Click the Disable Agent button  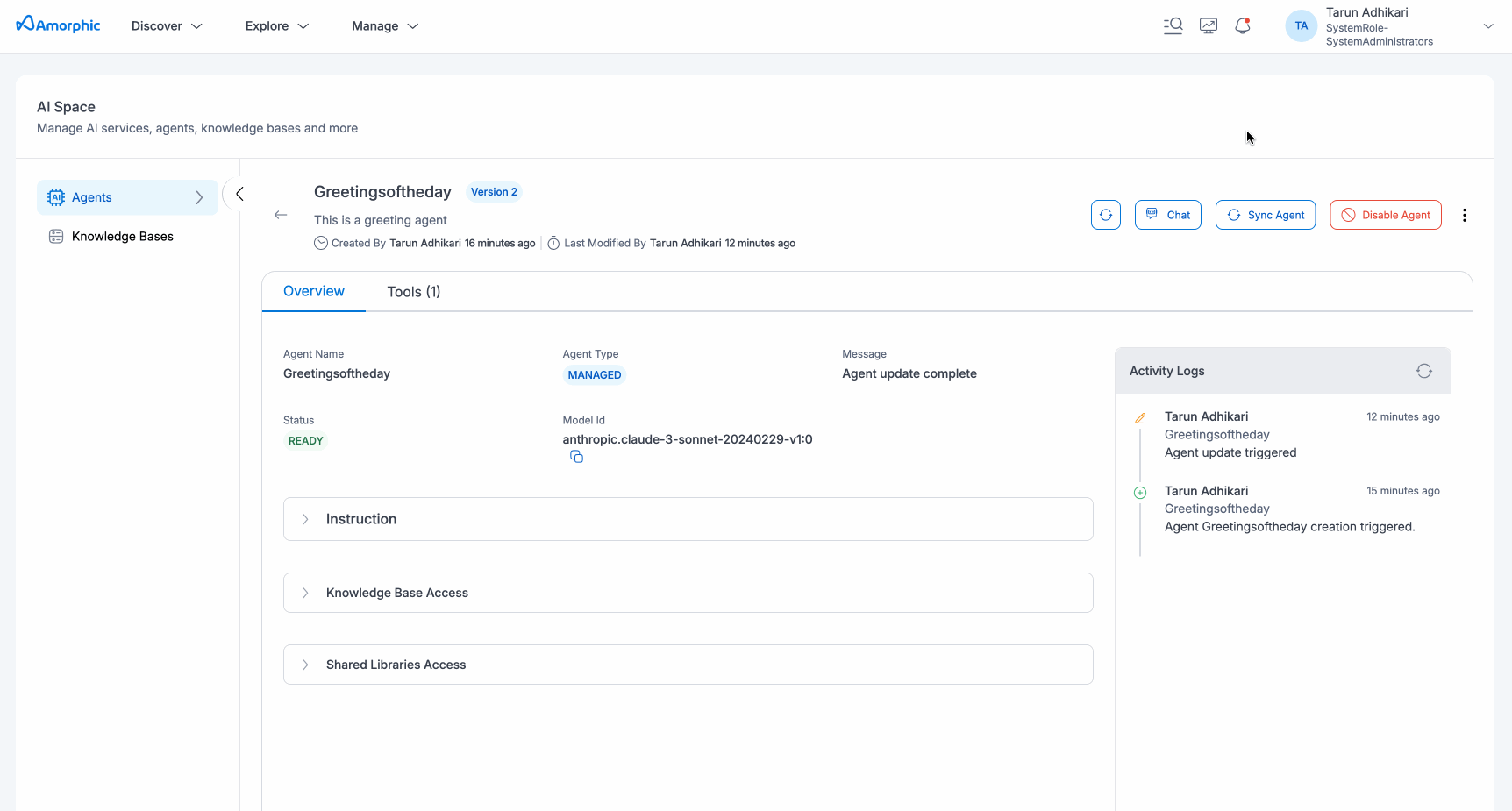click(x=1385, y=215)
